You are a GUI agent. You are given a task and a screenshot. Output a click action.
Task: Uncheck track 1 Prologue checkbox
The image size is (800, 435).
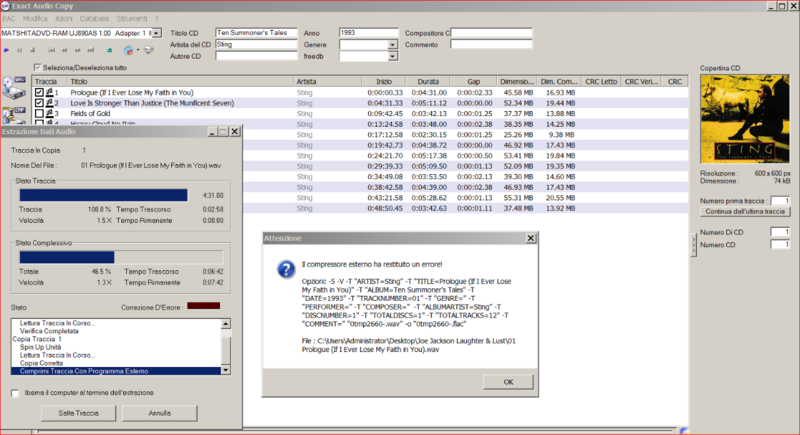coord(39,91)
